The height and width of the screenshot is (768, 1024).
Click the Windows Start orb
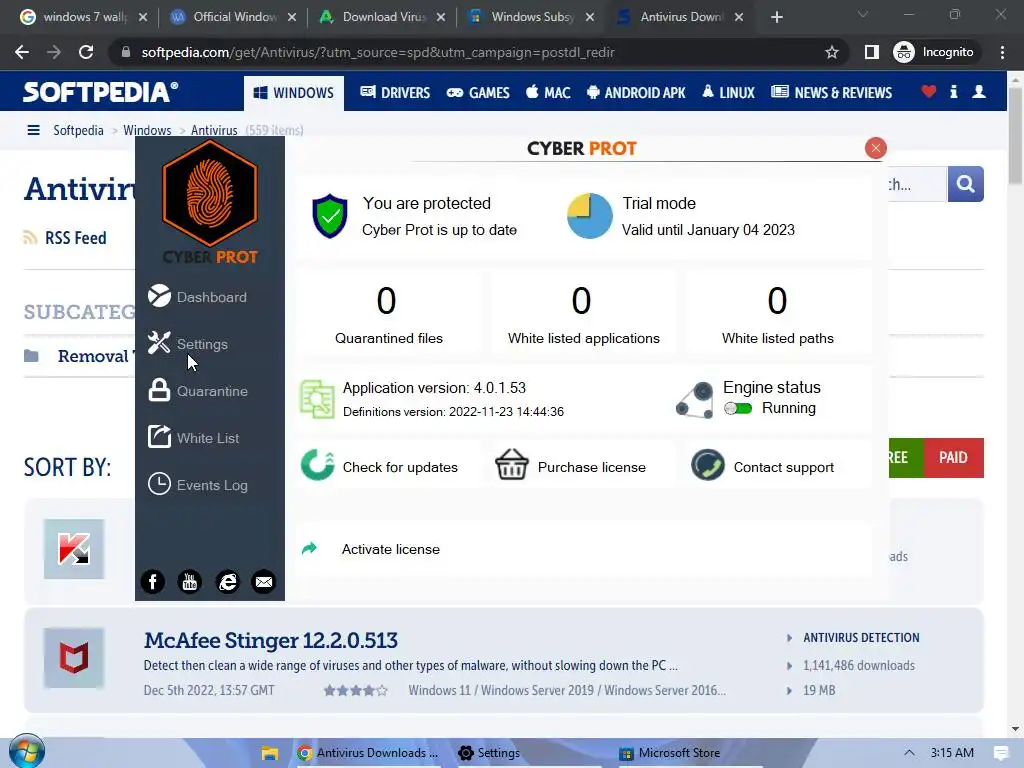(27, 752)
